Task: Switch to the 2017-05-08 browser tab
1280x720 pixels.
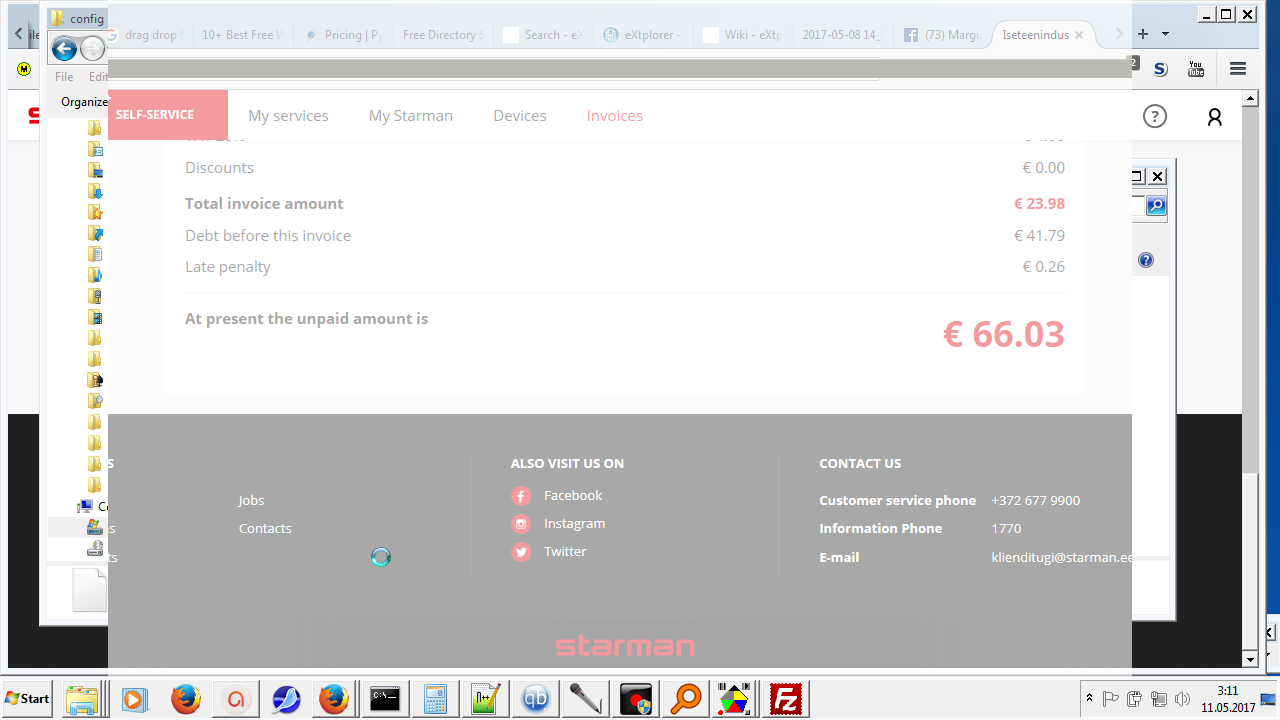Action: point(842,35)
